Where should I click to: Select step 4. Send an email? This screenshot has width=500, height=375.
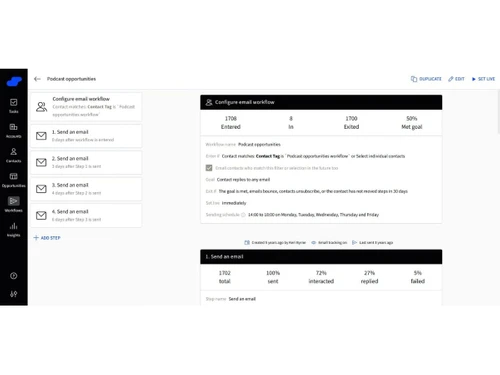click(86, 215)
